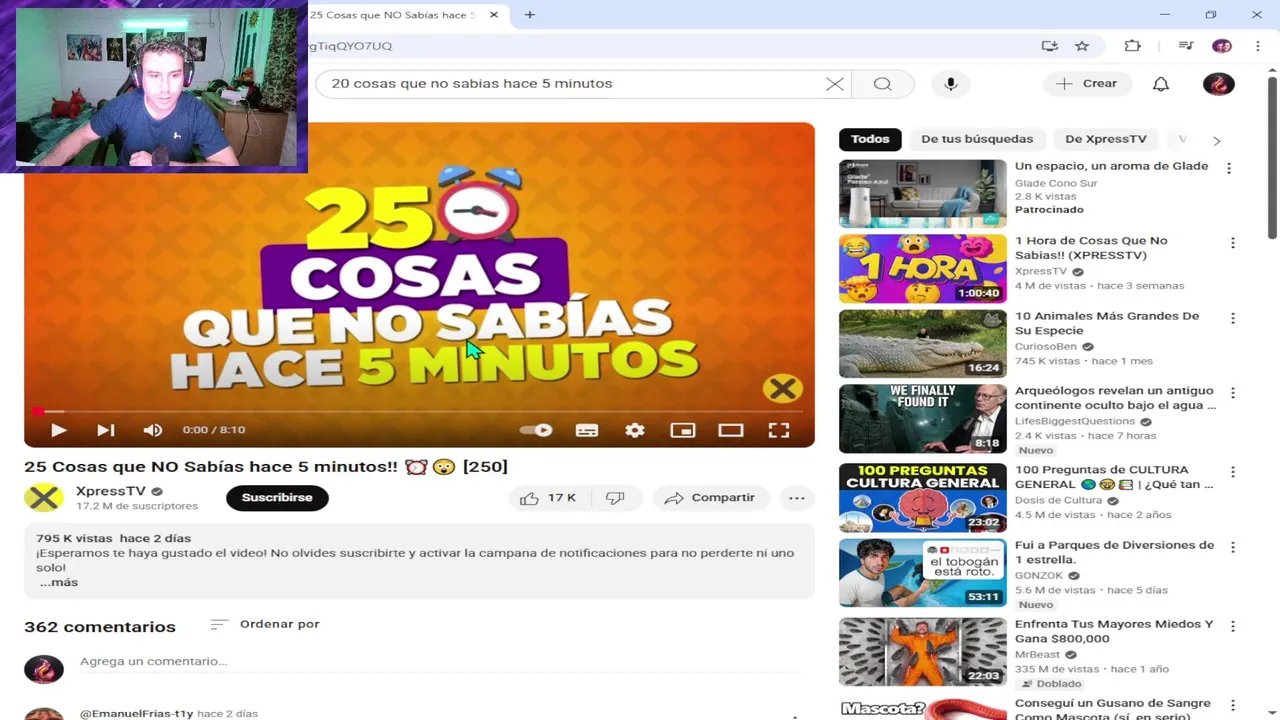The width and height of the screenshot is (1280, 720).
Task: Activate miniplayer mode icon
Action: (683, 430)
